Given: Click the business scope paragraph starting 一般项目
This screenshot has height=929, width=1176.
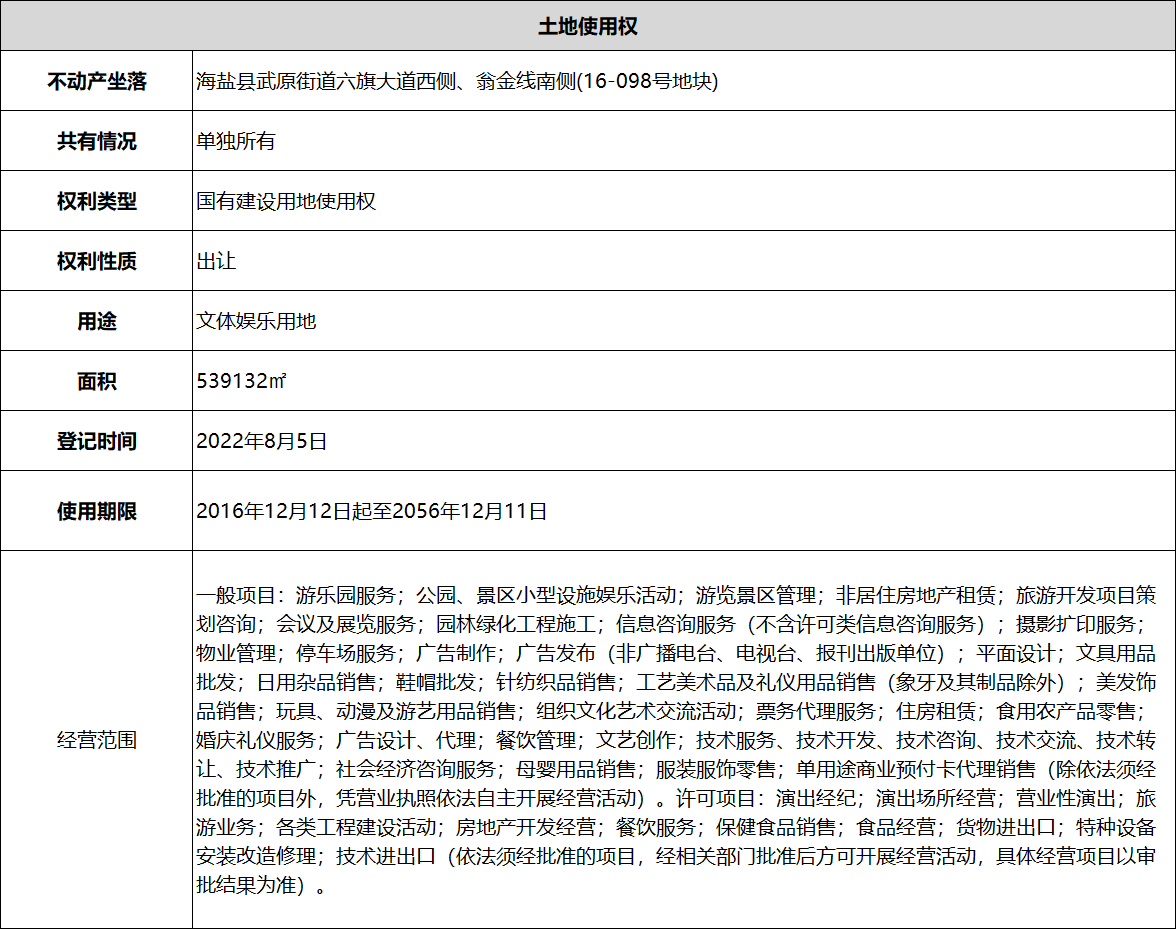Looking at the screenshot, I should point(676,740).
